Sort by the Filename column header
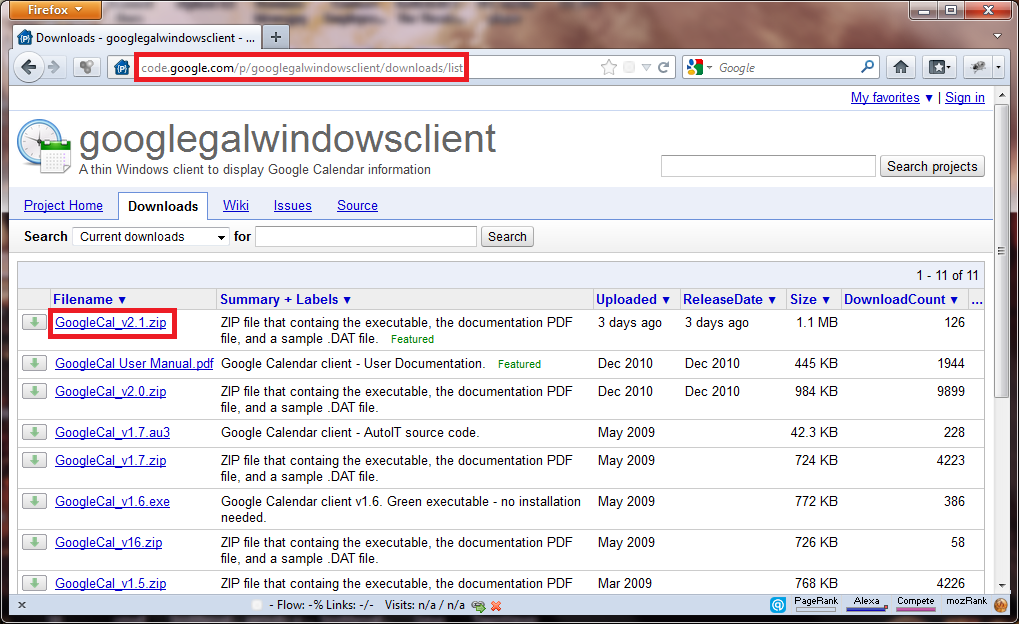The height and width of the screenshot is (624, 1019). click(x=89, y=299)
